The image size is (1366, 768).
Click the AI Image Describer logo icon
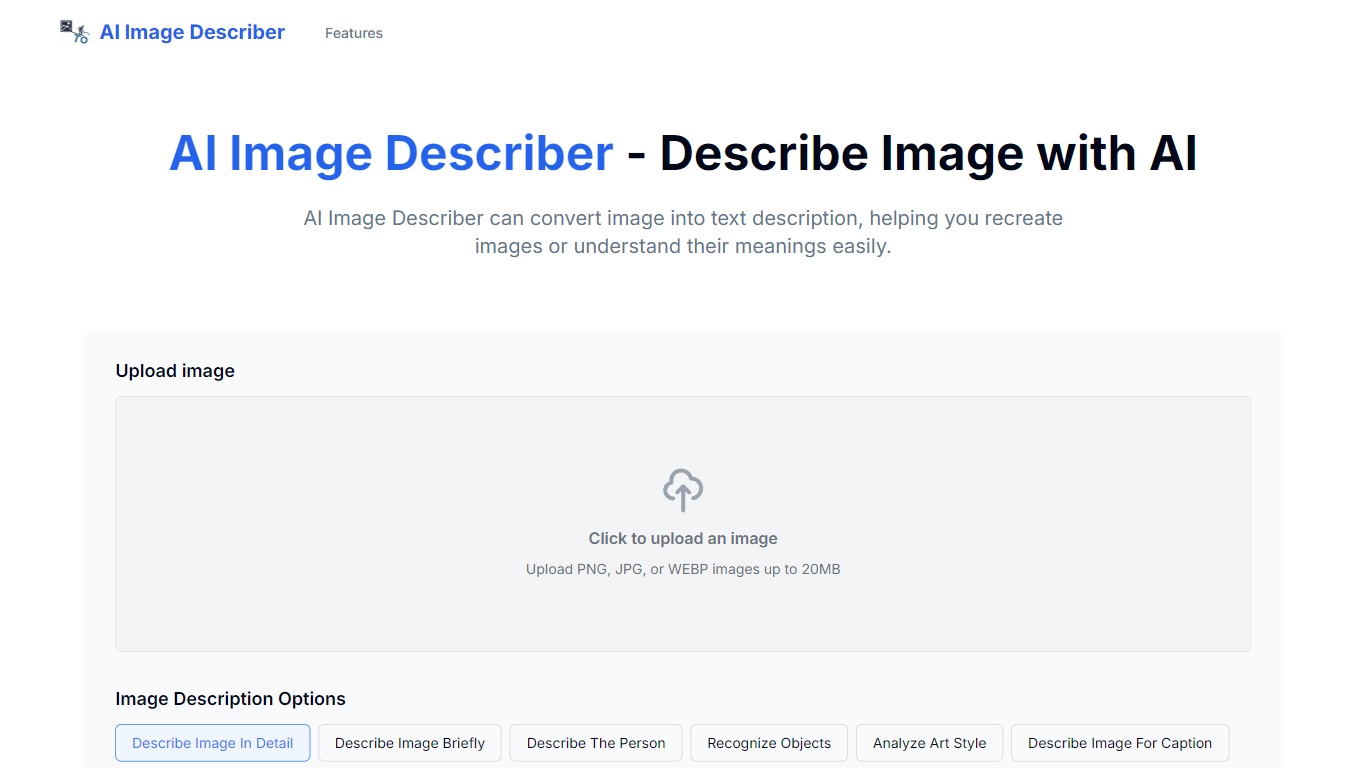[75, 32]
